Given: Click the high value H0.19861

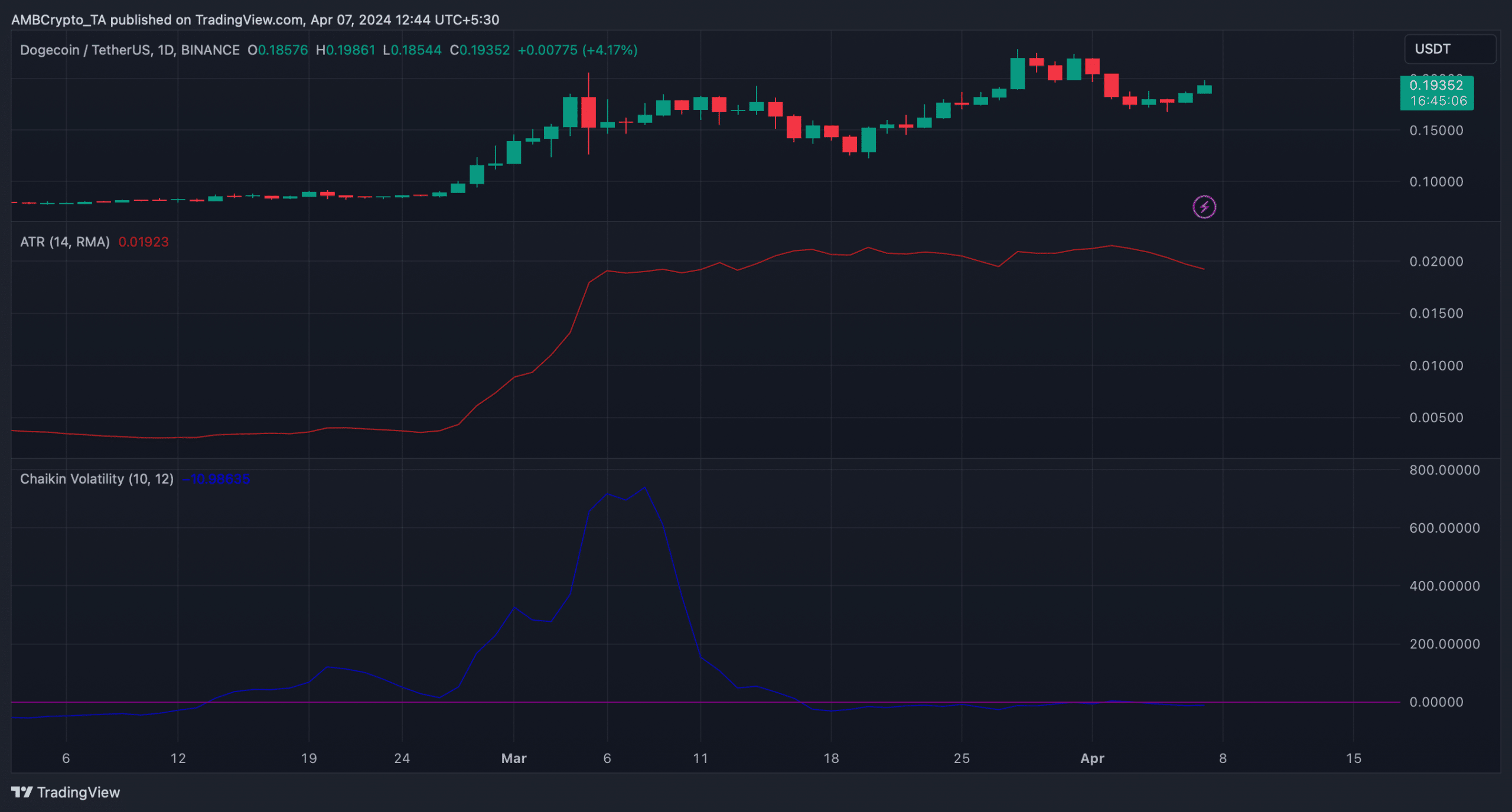Looking at the screenshot, I should click(x=346, y=50).
